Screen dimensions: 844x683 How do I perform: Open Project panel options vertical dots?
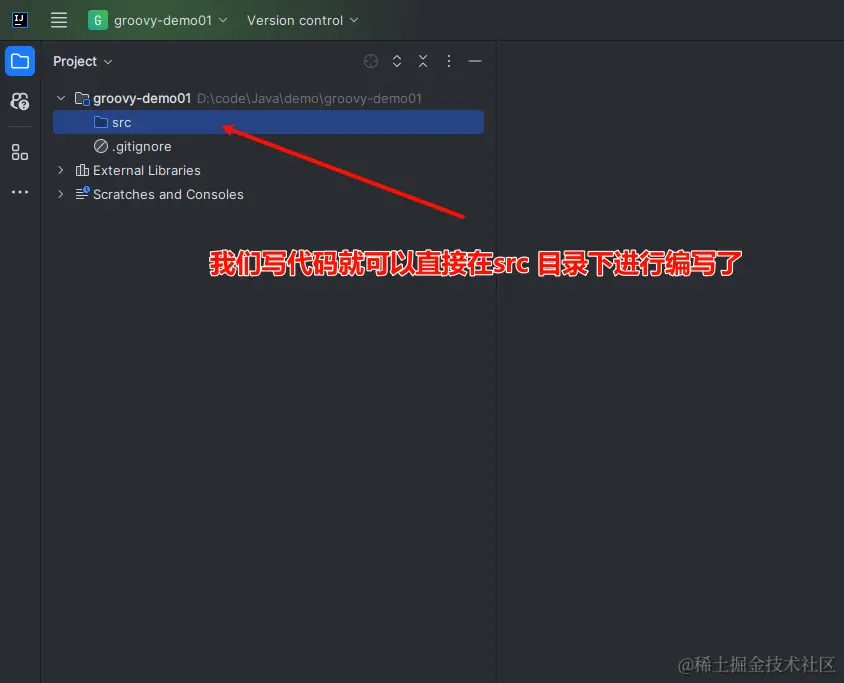tap(449, 61)
